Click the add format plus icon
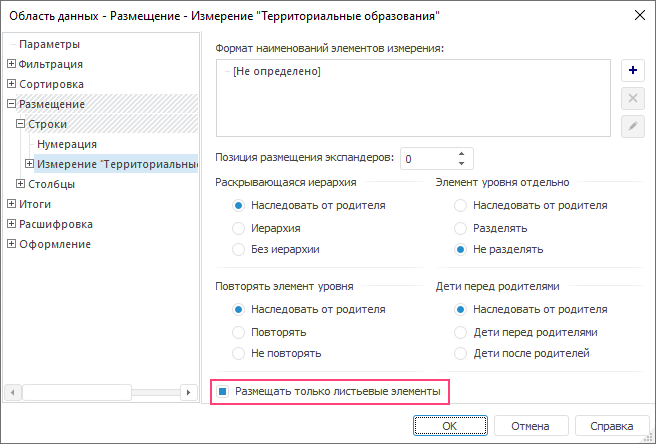Screen dimensions: 656x444 click(632, 71)
